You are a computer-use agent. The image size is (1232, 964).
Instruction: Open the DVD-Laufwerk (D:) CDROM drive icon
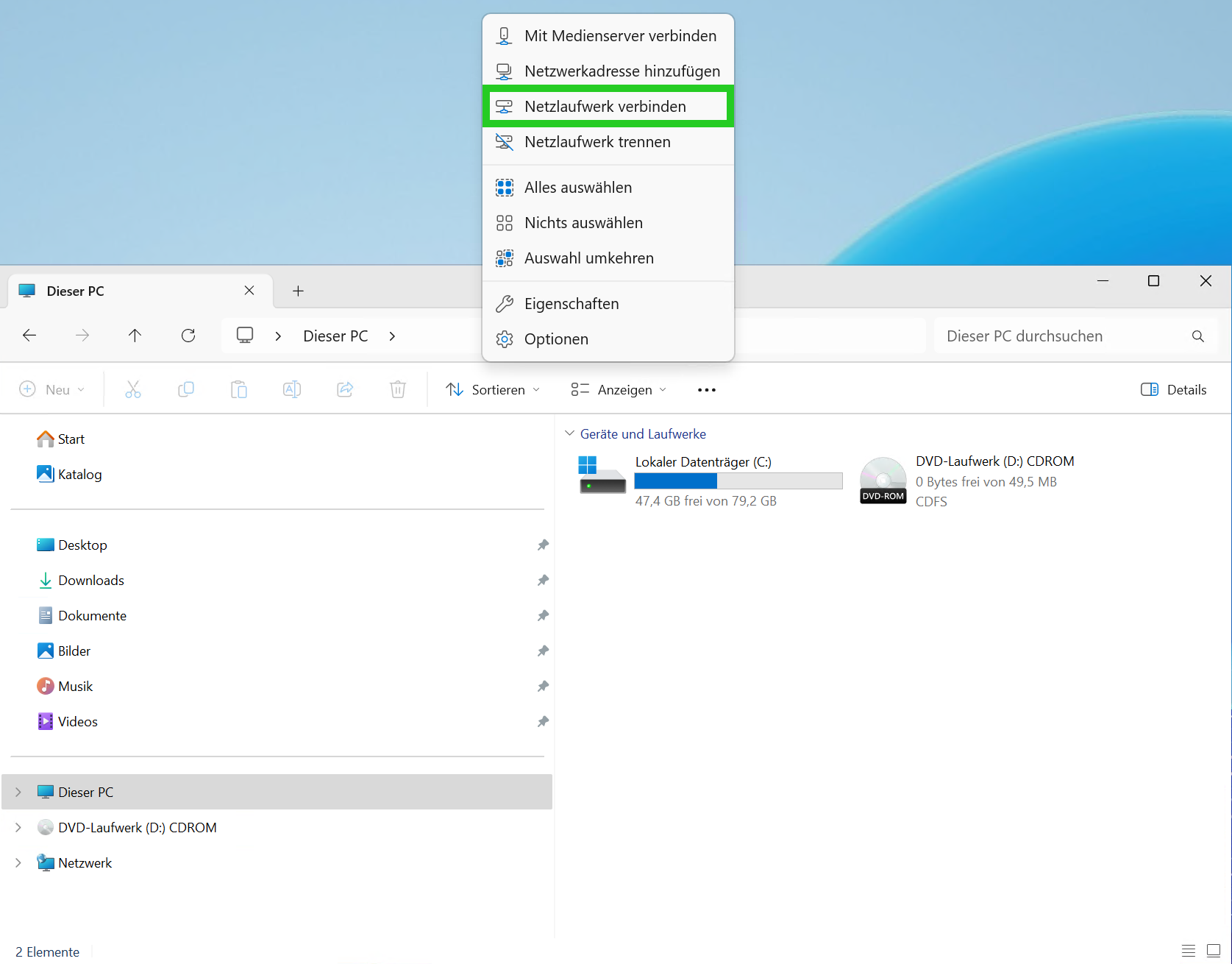(883, 478)
